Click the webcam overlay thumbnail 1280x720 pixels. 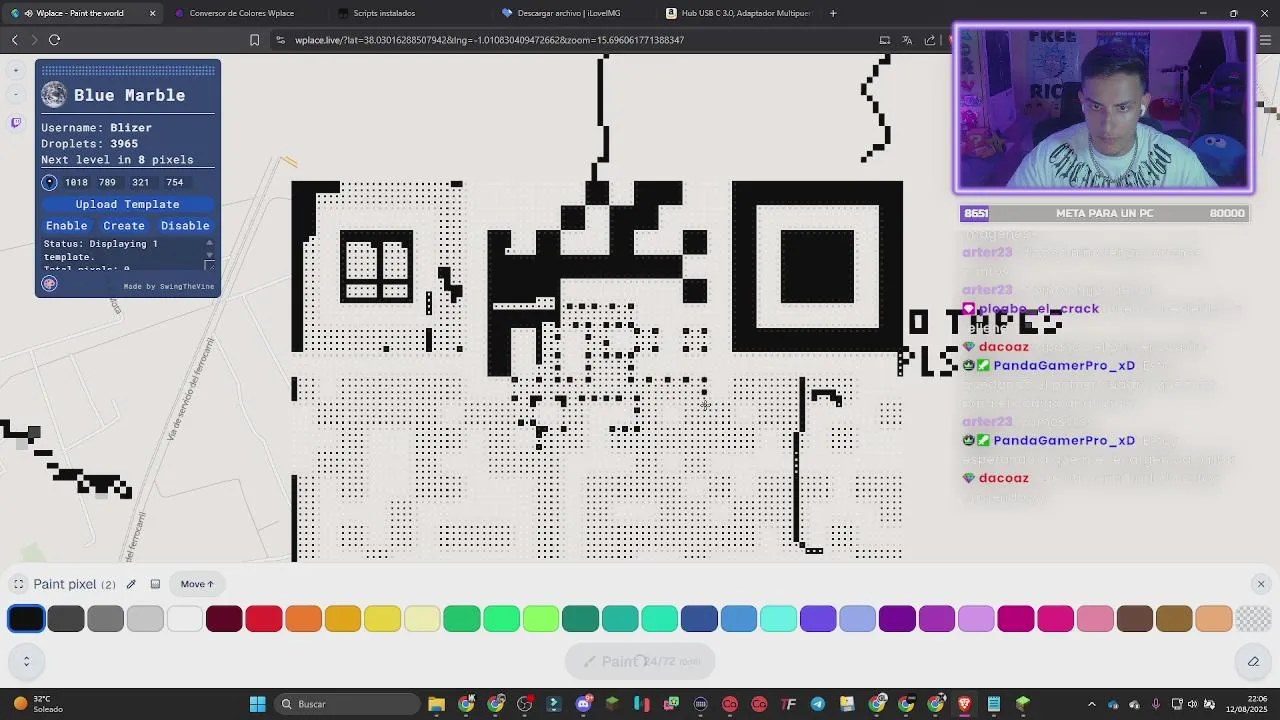tap(1103, 108)
